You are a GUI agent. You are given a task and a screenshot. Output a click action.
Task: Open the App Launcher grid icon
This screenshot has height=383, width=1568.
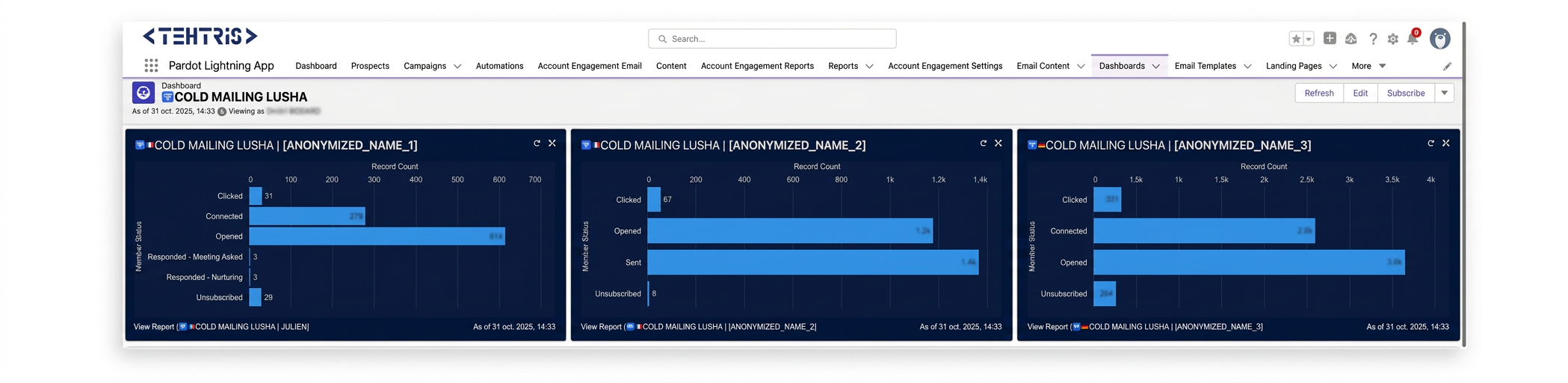pos(151,66)
